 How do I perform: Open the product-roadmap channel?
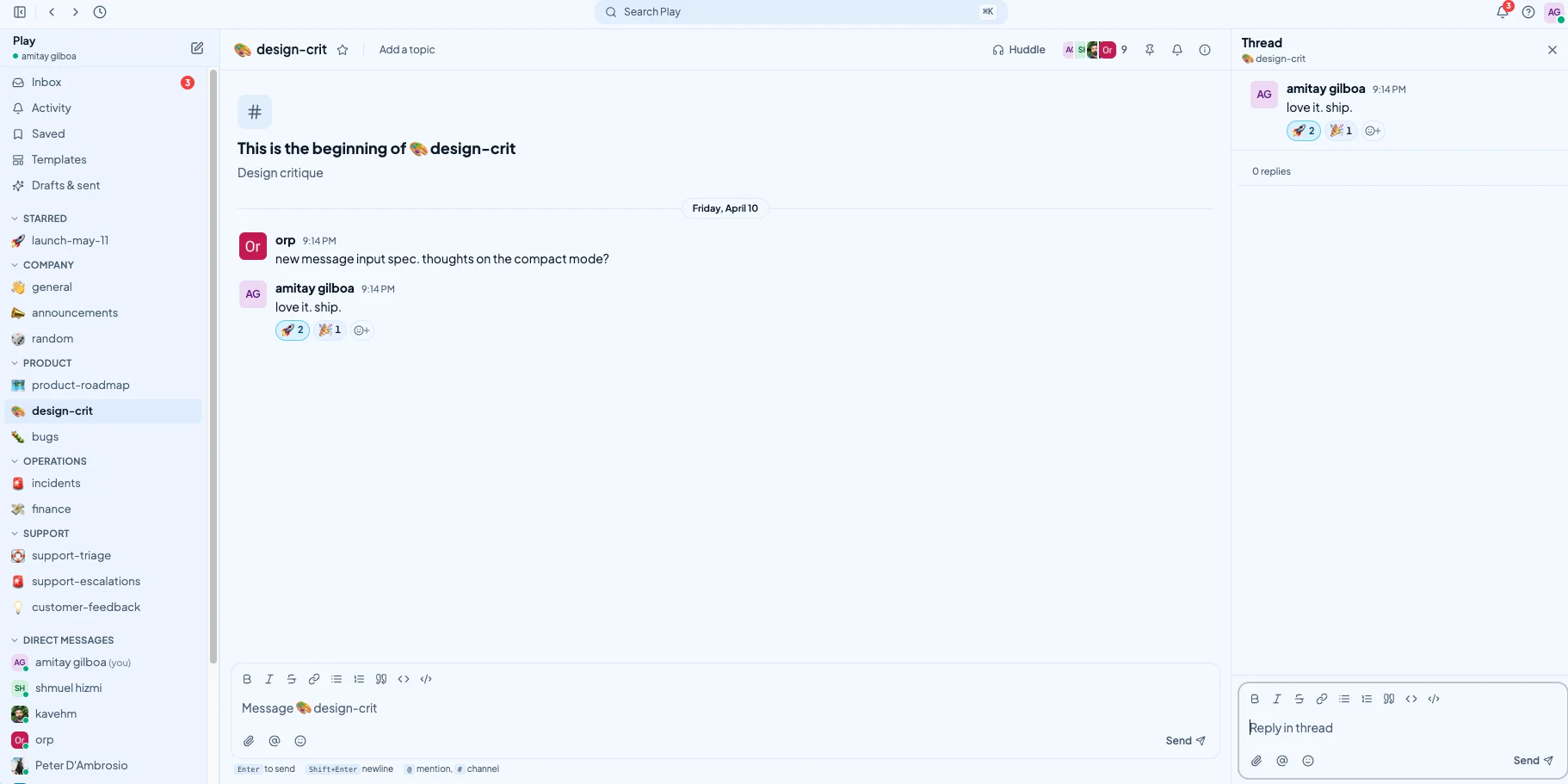(x=103, y=386)
